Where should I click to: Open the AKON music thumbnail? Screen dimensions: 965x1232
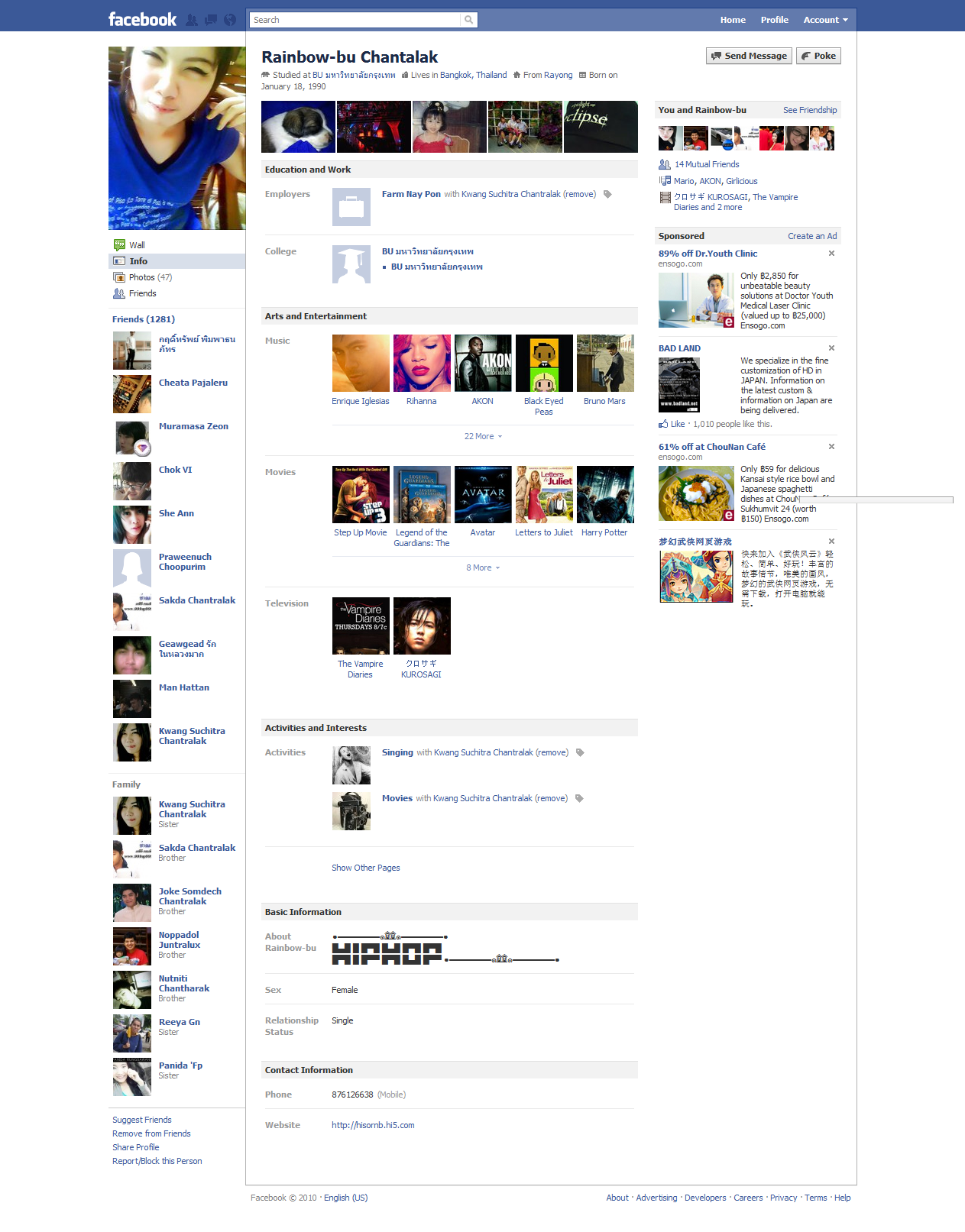483,364
